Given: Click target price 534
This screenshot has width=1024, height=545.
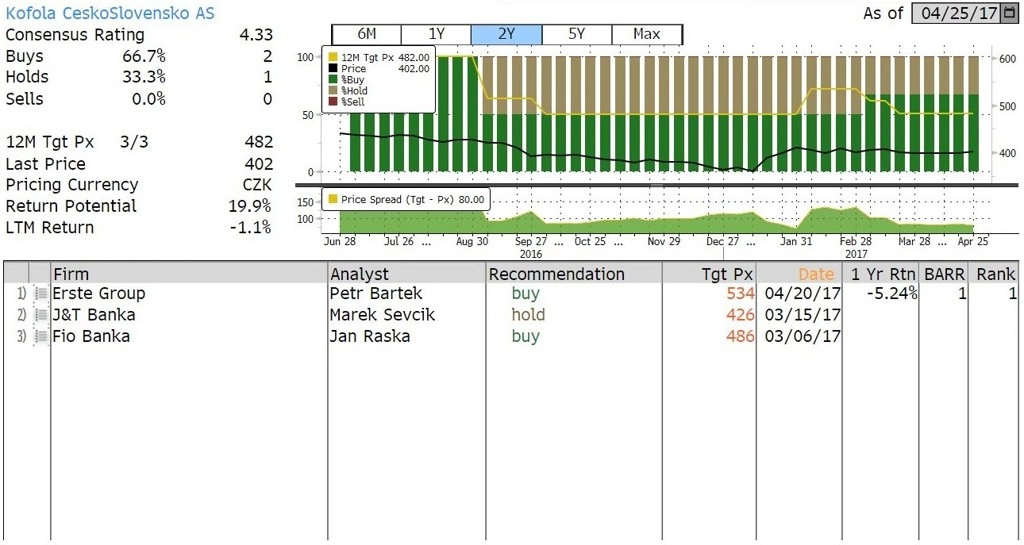Looking at the screenshot, I should click(740, 294).
